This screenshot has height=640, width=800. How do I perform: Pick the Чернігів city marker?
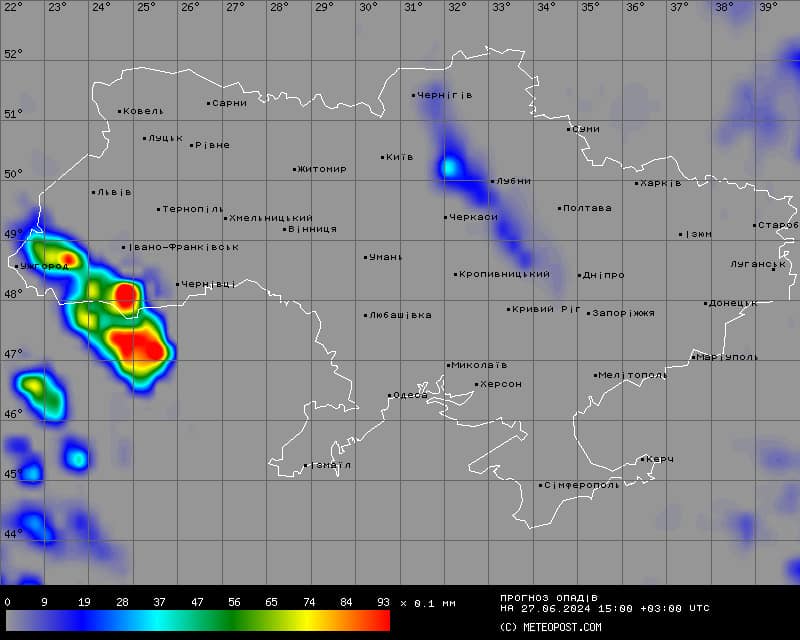pos(414,96)
